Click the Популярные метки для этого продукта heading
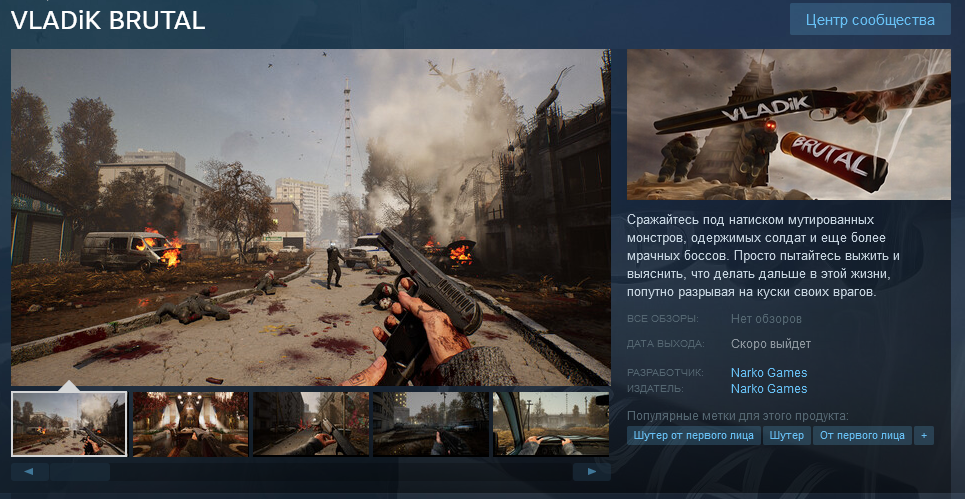965x499 pixels. tap(738, 415)
